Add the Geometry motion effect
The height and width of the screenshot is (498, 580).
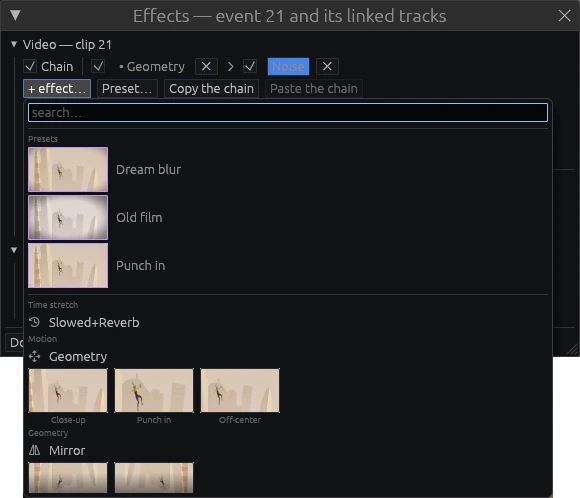(x=78, y=357)
